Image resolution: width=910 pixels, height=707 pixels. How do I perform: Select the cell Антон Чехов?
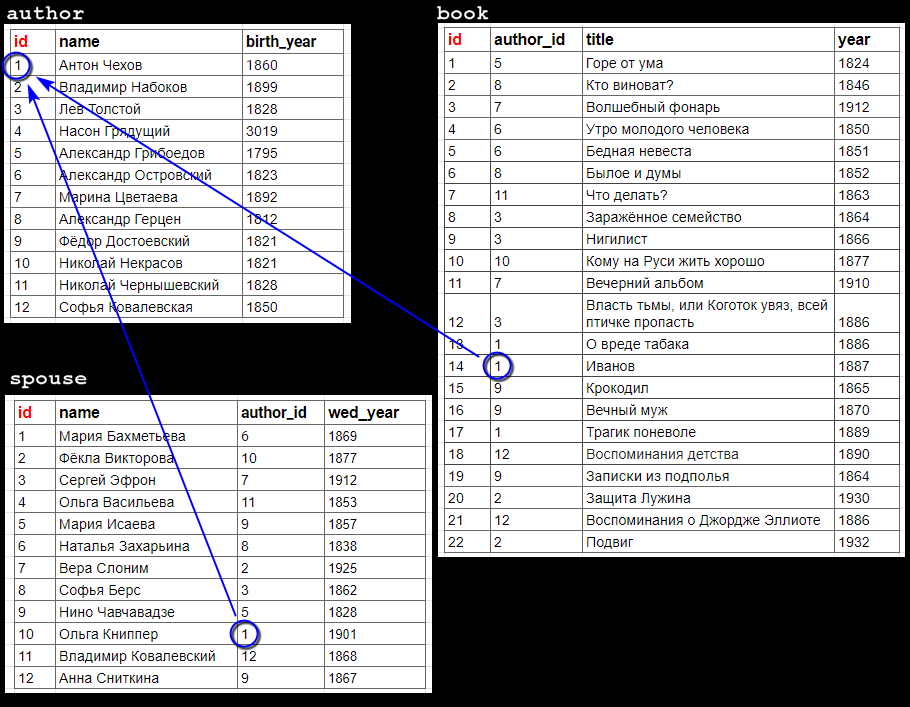click(x=100, y=65)
